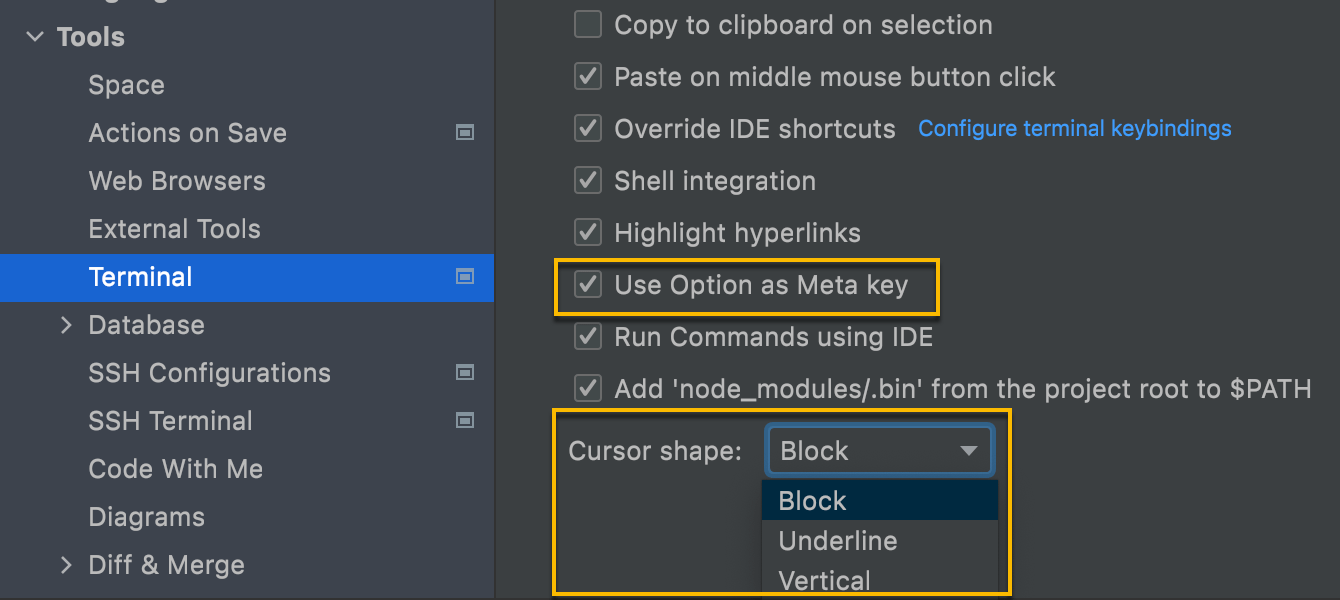
Task: Toggle Highlight hyperlinks checkbox
Action: tap(588, 233)
